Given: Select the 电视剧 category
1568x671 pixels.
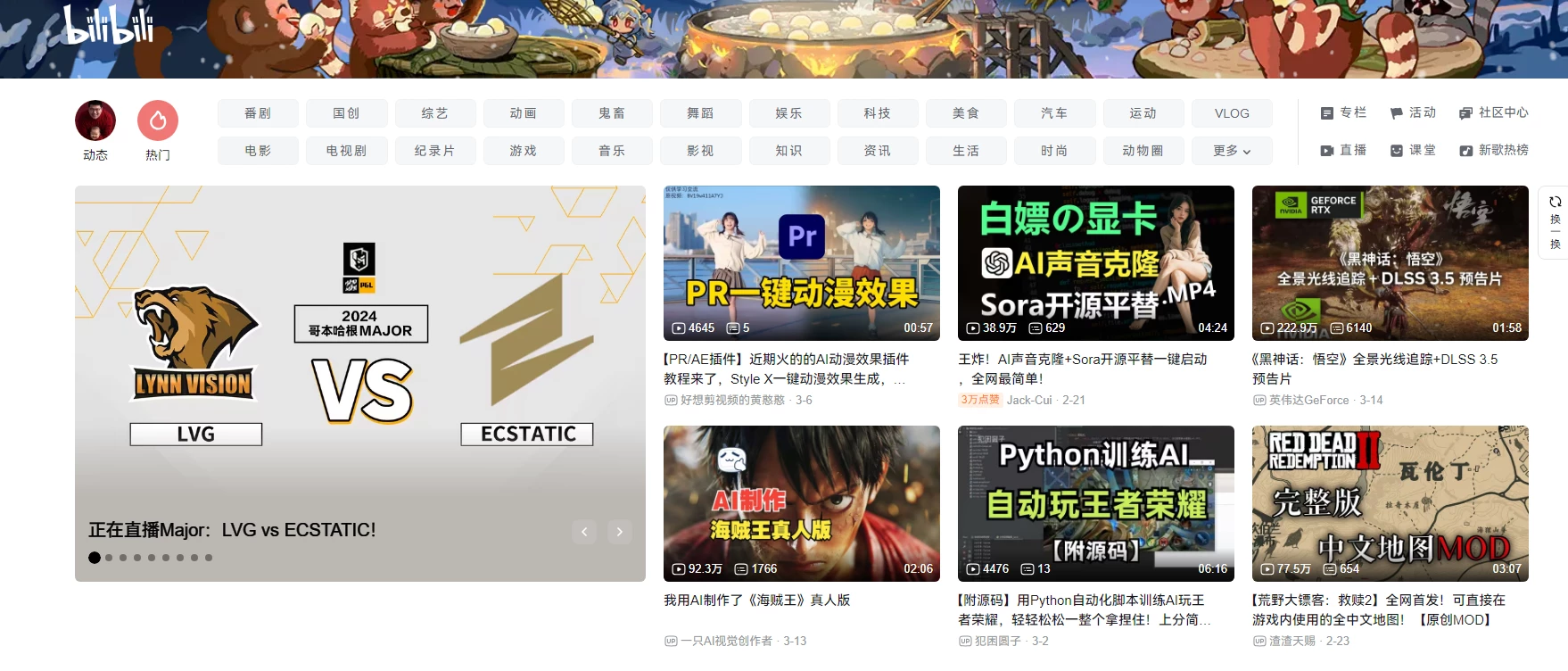Looking at the screenshot, I should pyautogui.click(x=346, y=151).
